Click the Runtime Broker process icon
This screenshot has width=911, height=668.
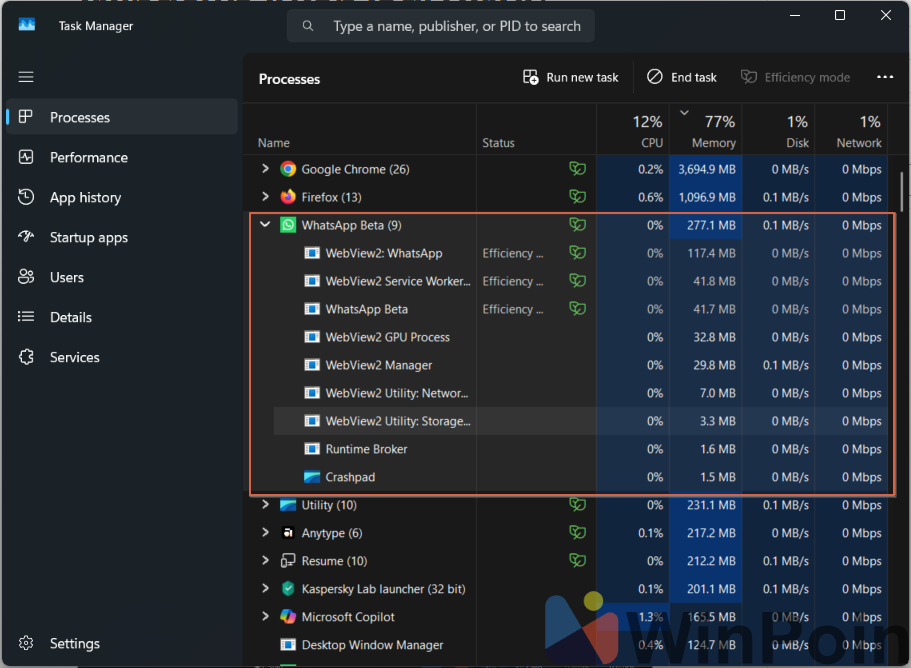coord(312,449)
